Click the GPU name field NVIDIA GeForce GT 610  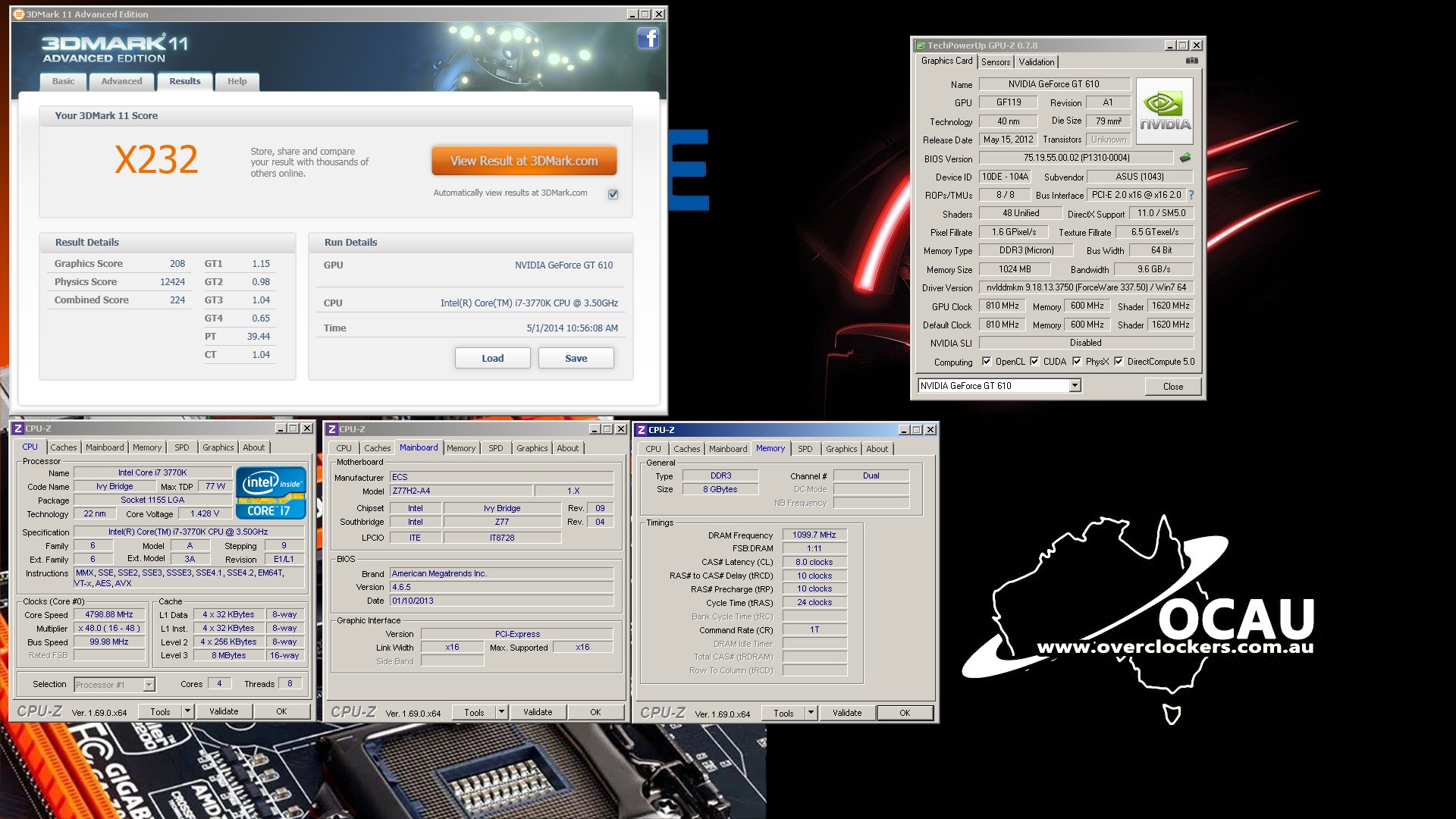click(x=1054, y=84)
